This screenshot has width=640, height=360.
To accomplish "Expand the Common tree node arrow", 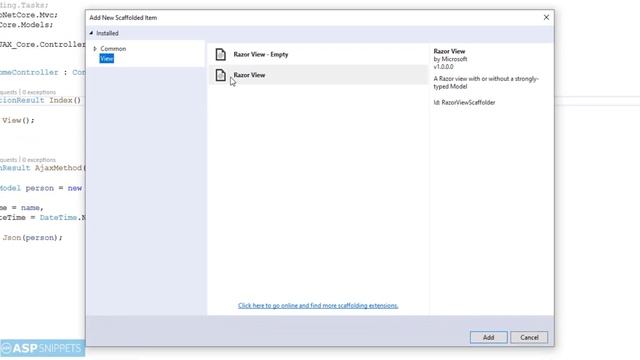I will click(x=95, y=49).
